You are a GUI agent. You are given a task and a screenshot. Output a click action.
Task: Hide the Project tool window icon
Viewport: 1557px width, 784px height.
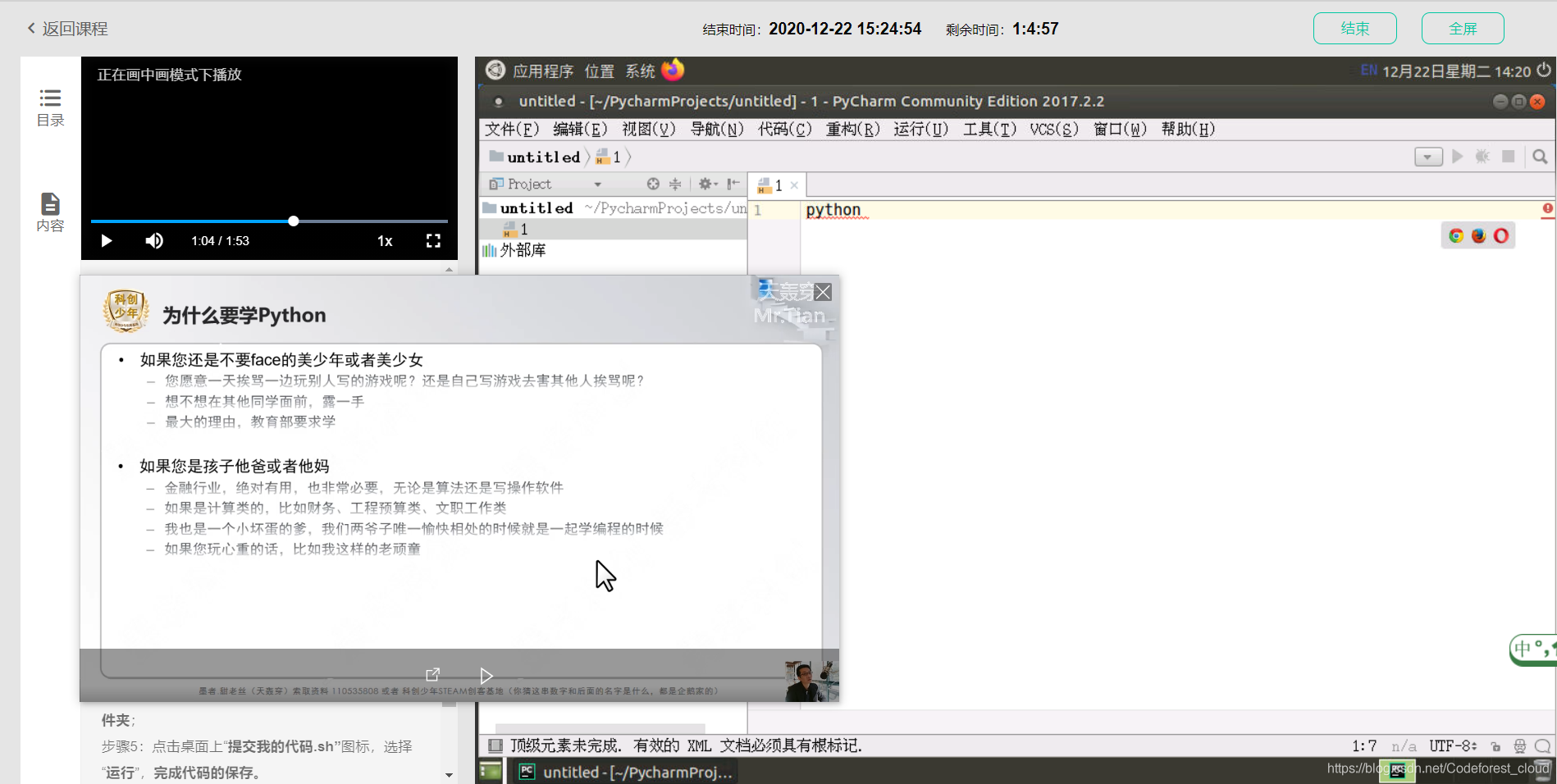pyautogui.click(x=733, y=185)
